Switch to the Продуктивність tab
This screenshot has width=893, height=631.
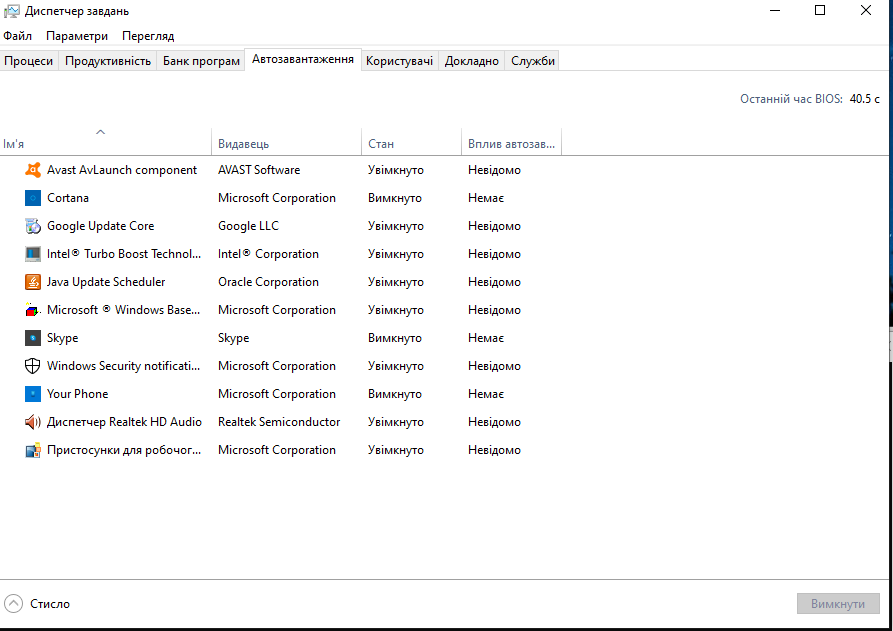click(108, 61)
